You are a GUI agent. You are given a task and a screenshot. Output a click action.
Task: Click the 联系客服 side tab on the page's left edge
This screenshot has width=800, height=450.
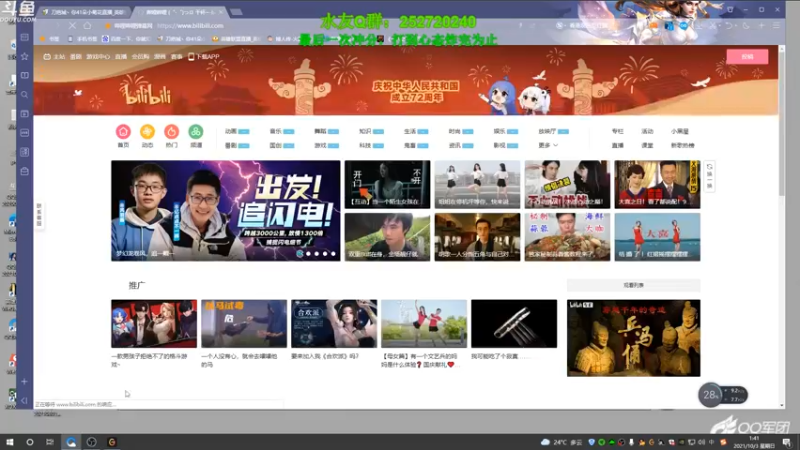(x=39, y=214)
